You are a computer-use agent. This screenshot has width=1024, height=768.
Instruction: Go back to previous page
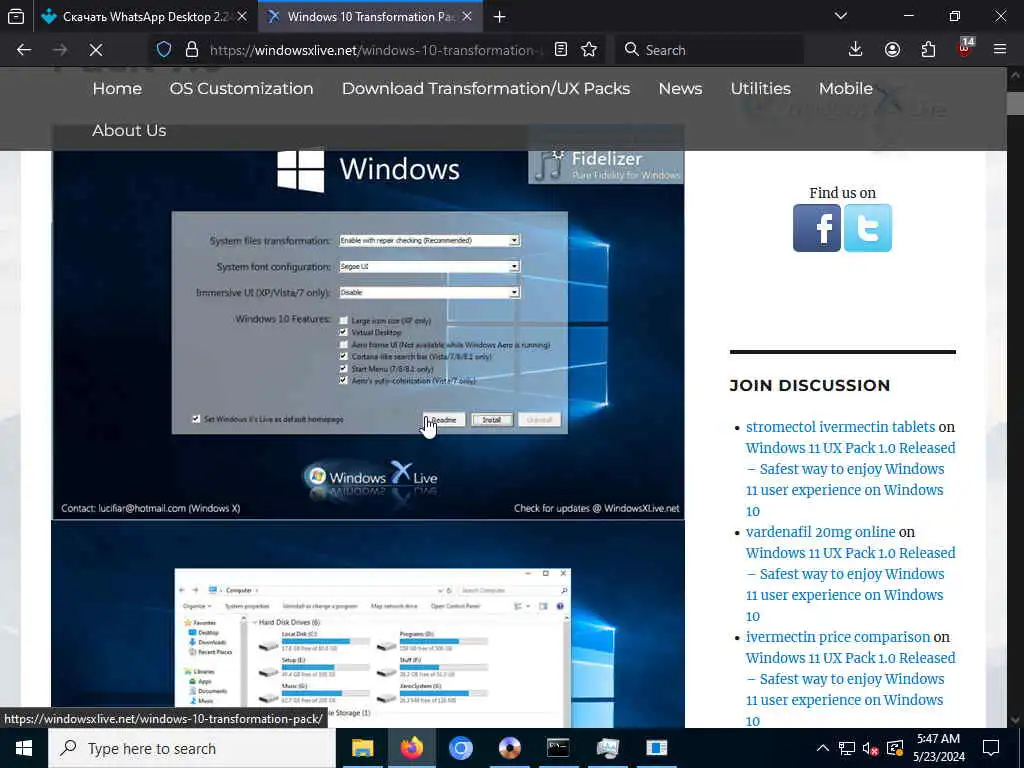(x=24, y=50)
